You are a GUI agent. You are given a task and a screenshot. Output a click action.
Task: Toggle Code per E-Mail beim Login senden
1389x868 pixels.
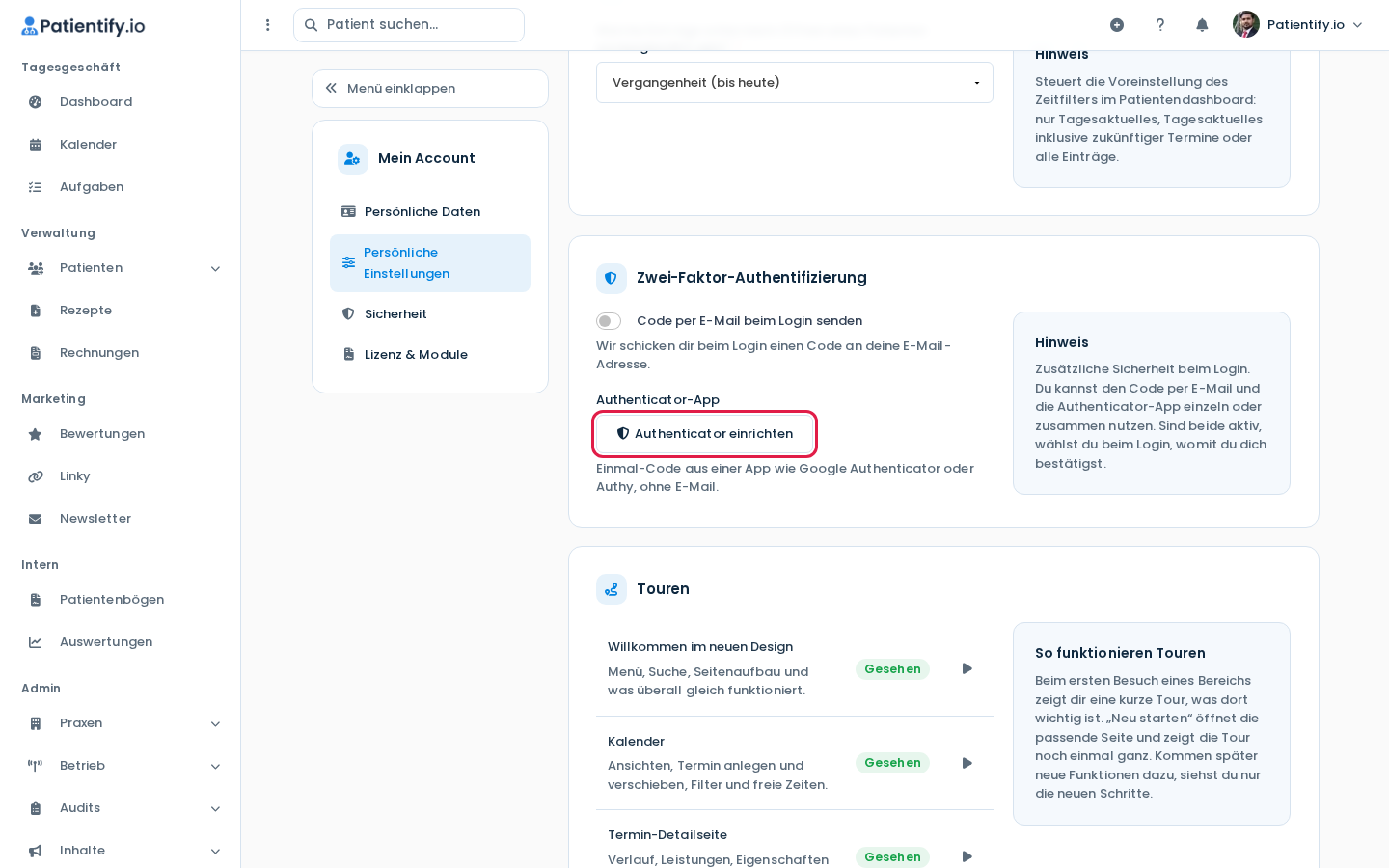click(609, 321)
